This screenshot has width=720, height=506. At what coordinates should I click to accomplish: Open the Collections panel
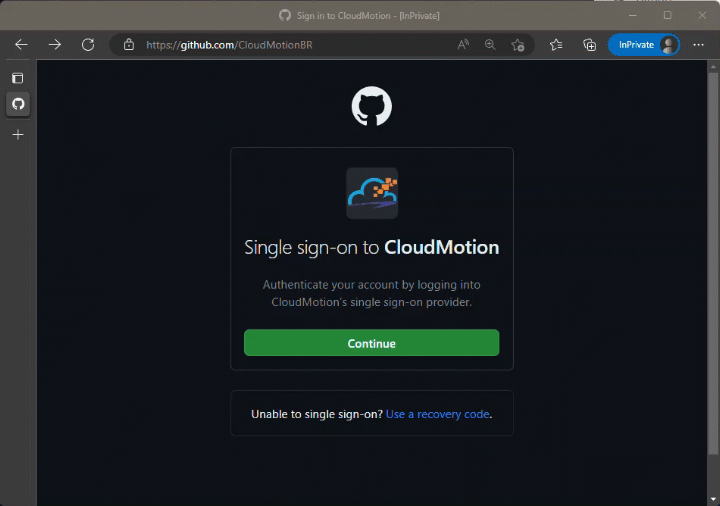pos(589,45)
